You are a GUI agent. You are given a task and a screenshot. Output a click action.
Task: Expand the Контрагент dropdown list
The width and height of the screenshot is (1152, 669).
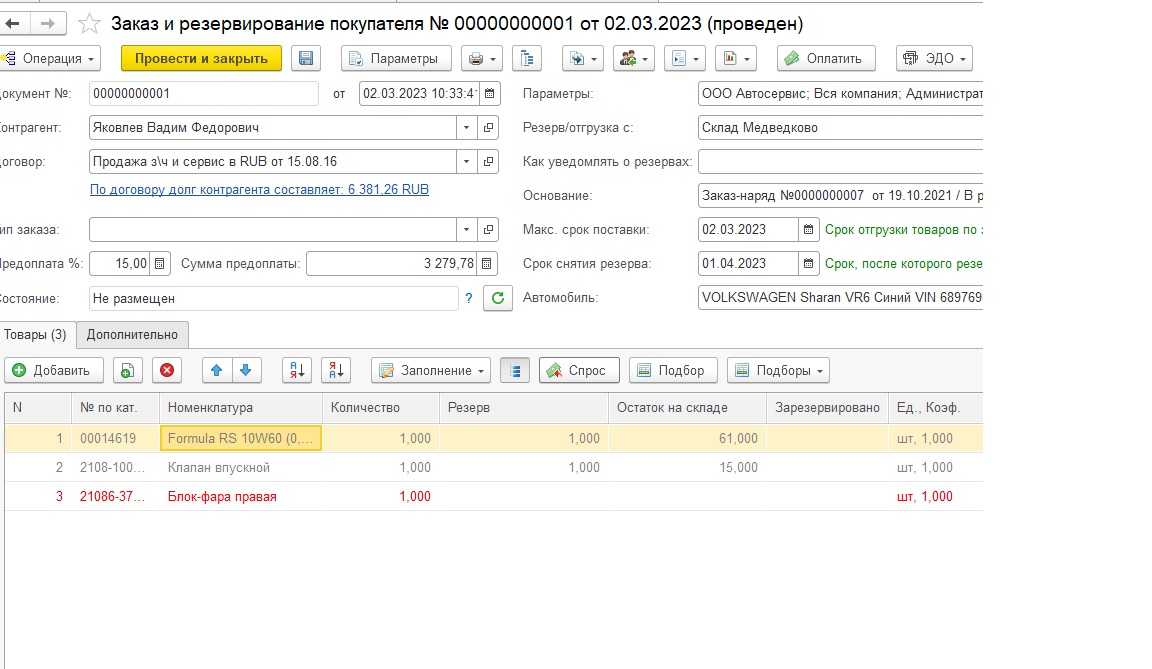[x=467, y=128]
